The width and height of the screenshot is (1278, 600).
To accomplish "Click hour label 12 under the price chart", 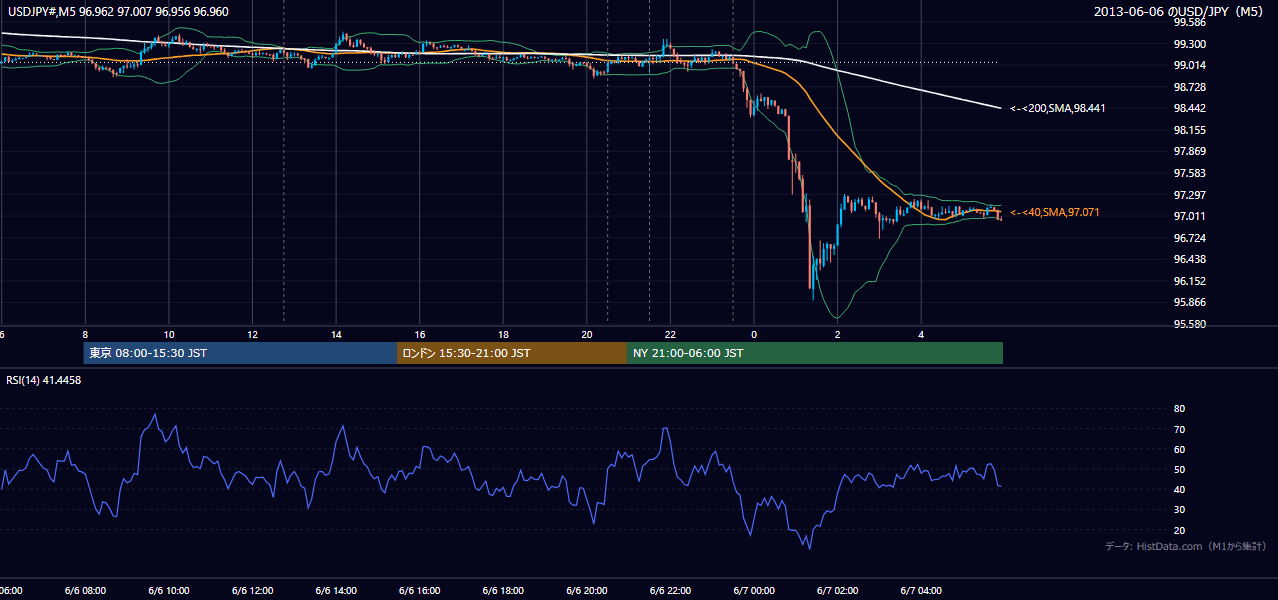I will point(253,334).
